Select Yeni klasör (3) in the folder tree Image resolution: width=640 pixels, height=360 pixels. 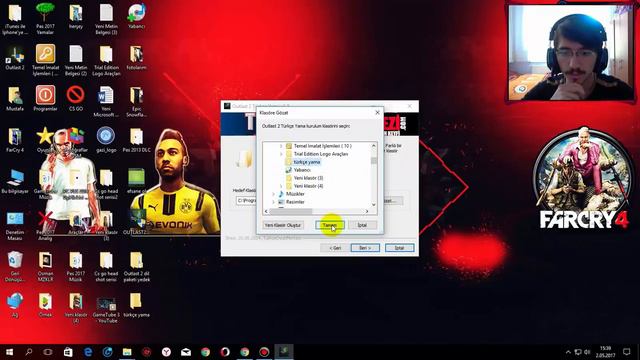pos(308,178)
